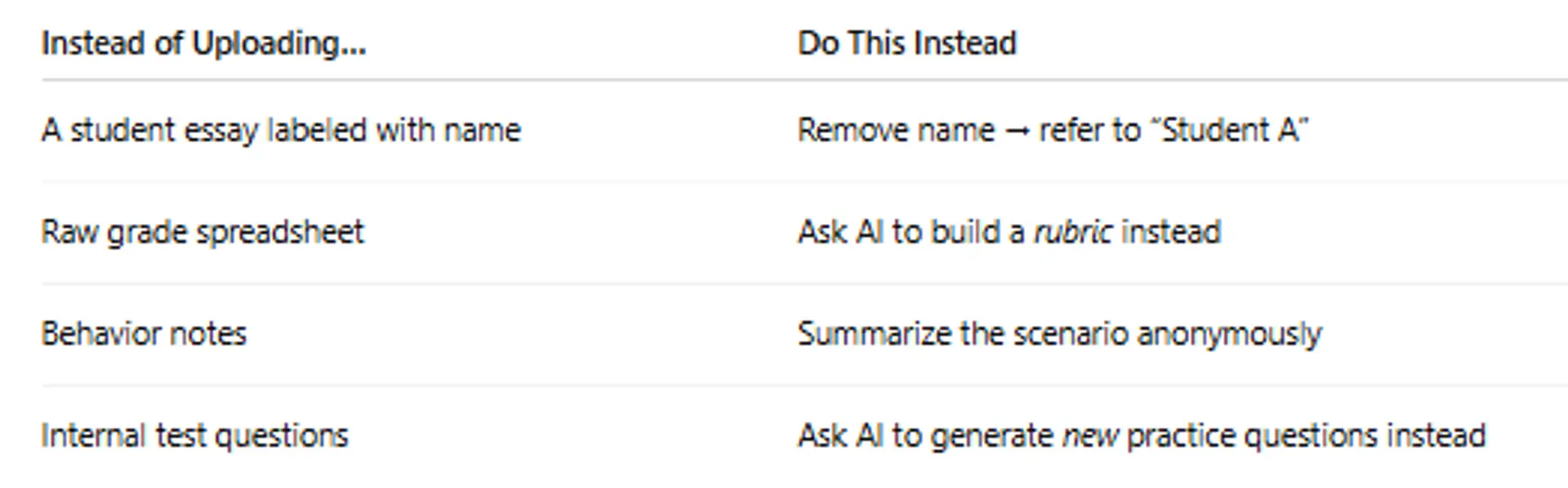Click the "Summarize the scenario anonymously" cell
Screen dimensions: 1568x488
[x=1059, y=334]
